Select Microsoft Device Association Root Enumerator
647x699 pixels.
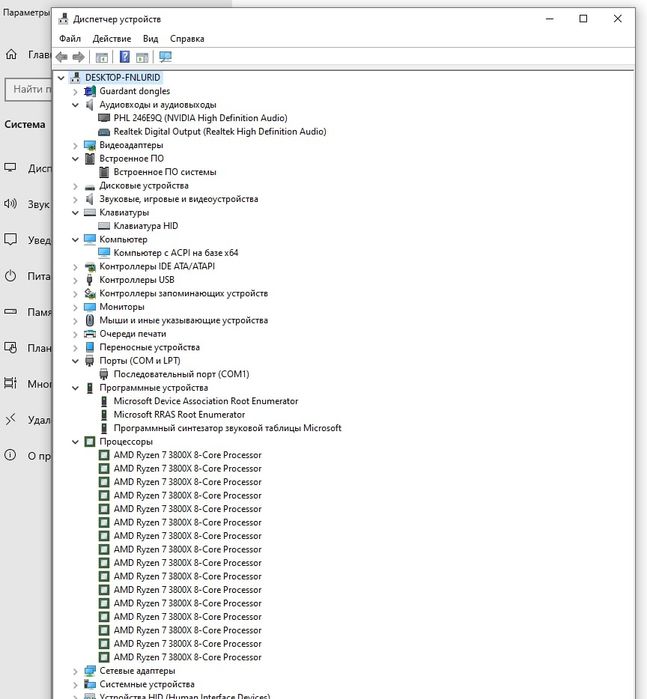coord(206,401)
